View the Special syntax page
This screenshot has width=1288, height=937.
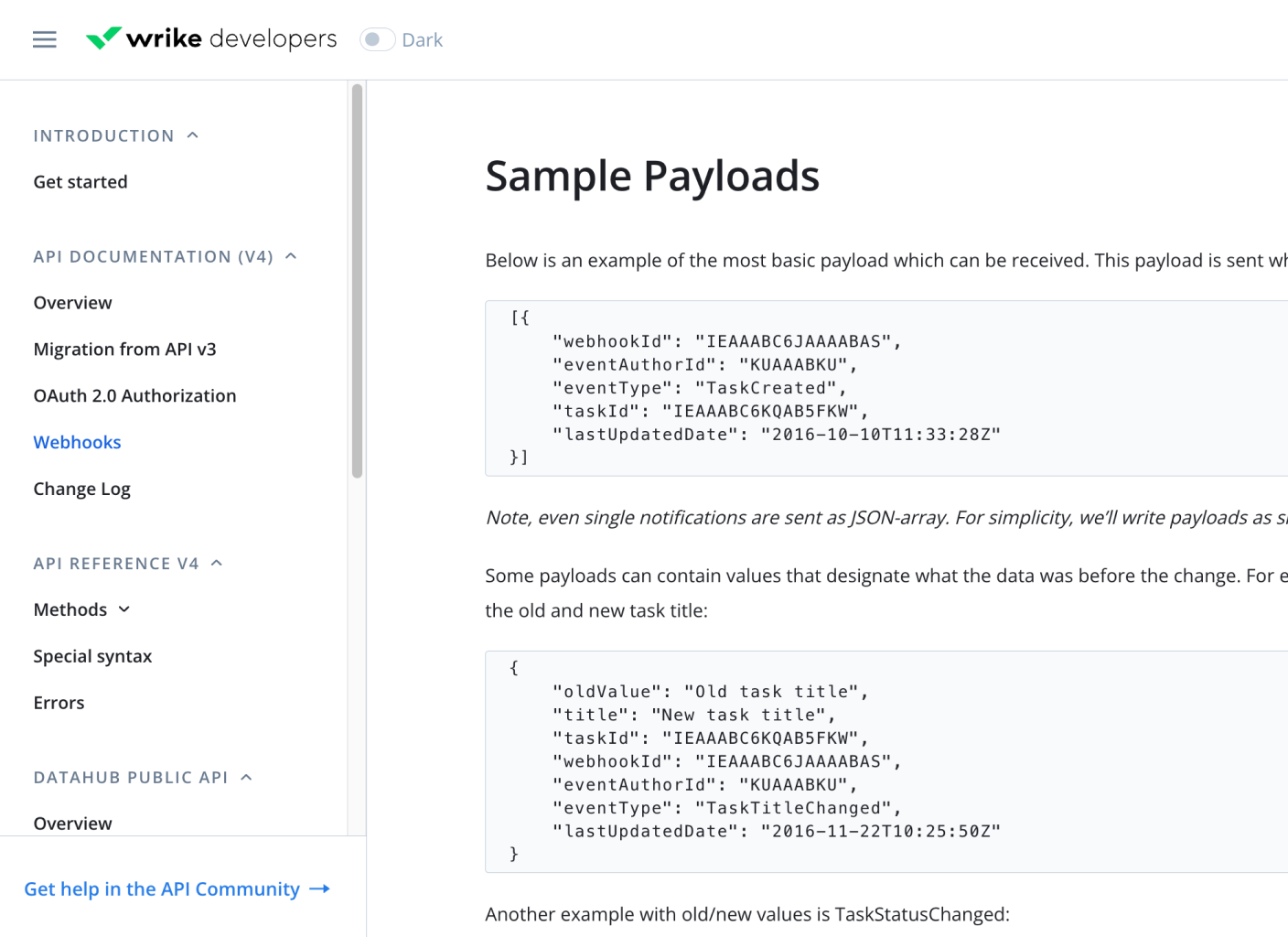pyautogui.click(x=92, y=655)
